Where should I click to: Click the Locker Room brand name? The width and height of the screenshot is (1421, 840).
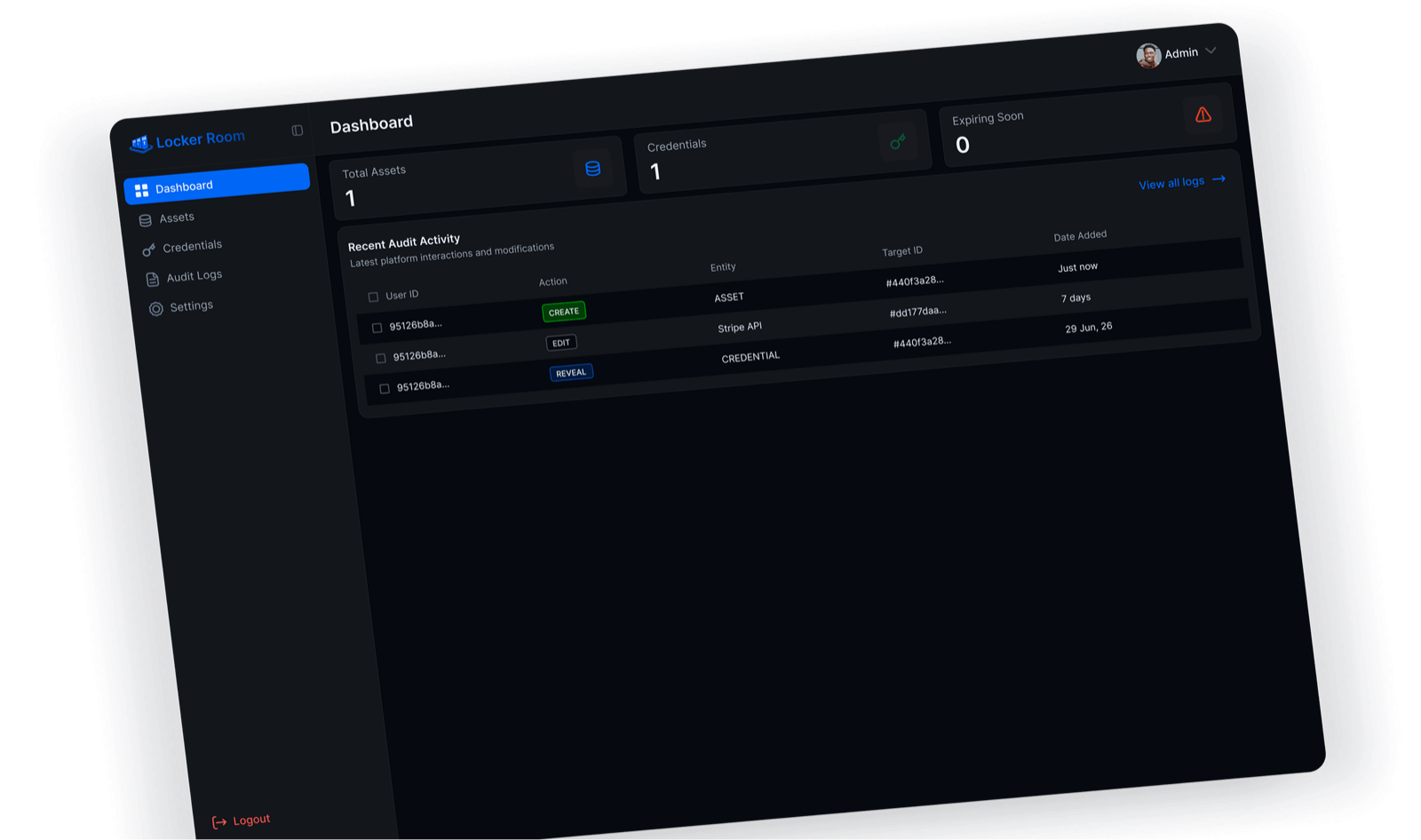pos(201,139)
